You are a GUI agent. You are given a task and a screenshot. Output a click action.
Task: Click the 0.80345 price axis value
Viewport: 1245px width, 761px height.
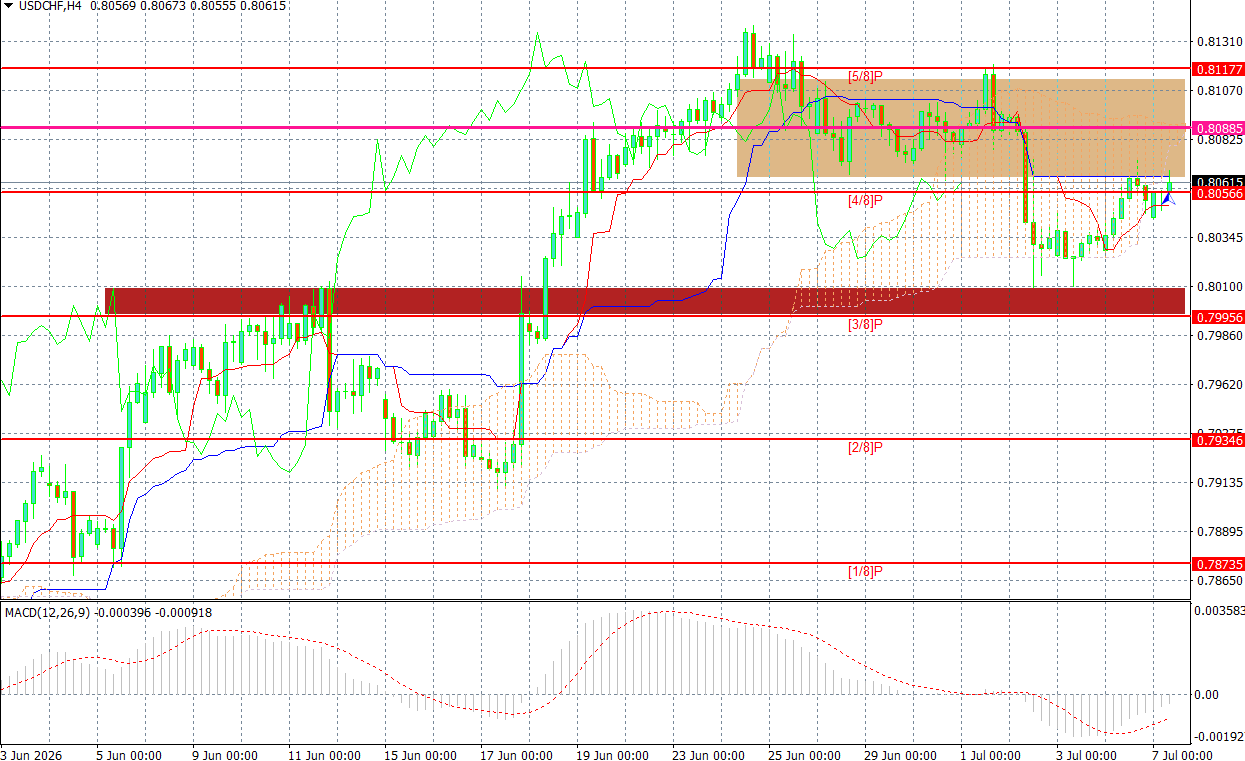pyautogui.click(x=1219, y=238)
